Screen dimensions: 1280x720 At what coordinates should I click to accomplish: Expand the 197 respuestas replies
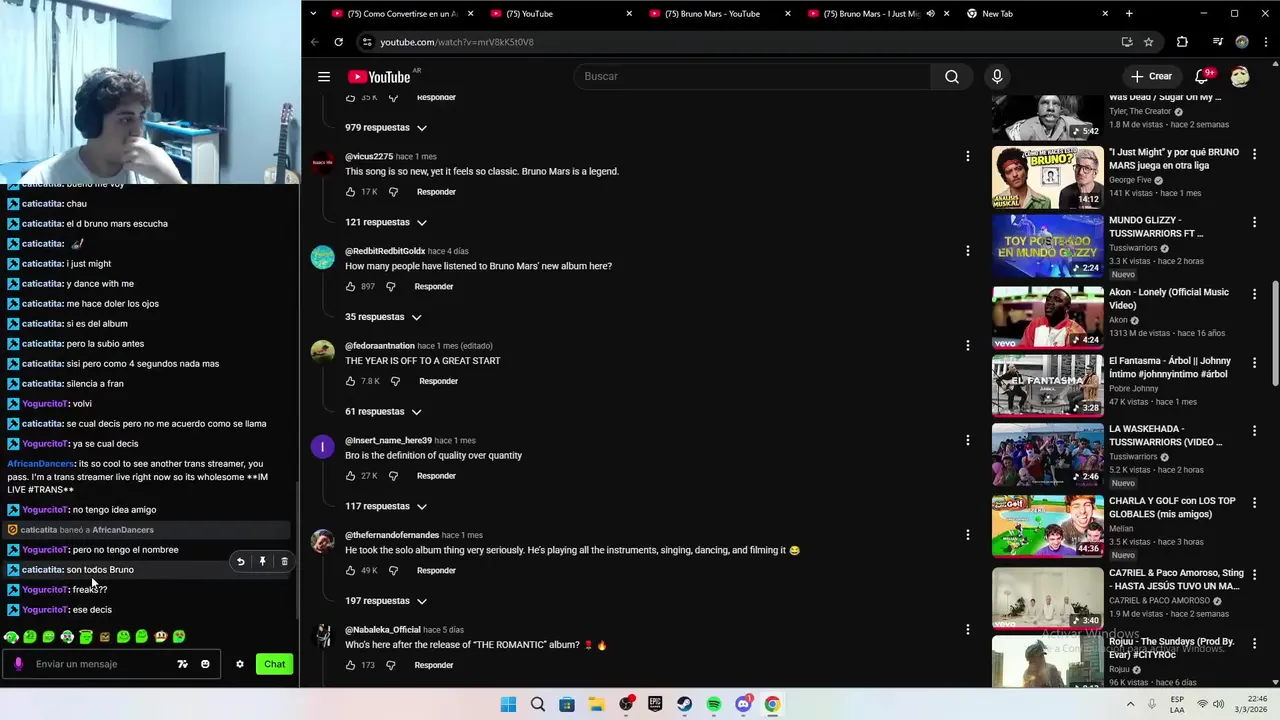pos(386,601)
